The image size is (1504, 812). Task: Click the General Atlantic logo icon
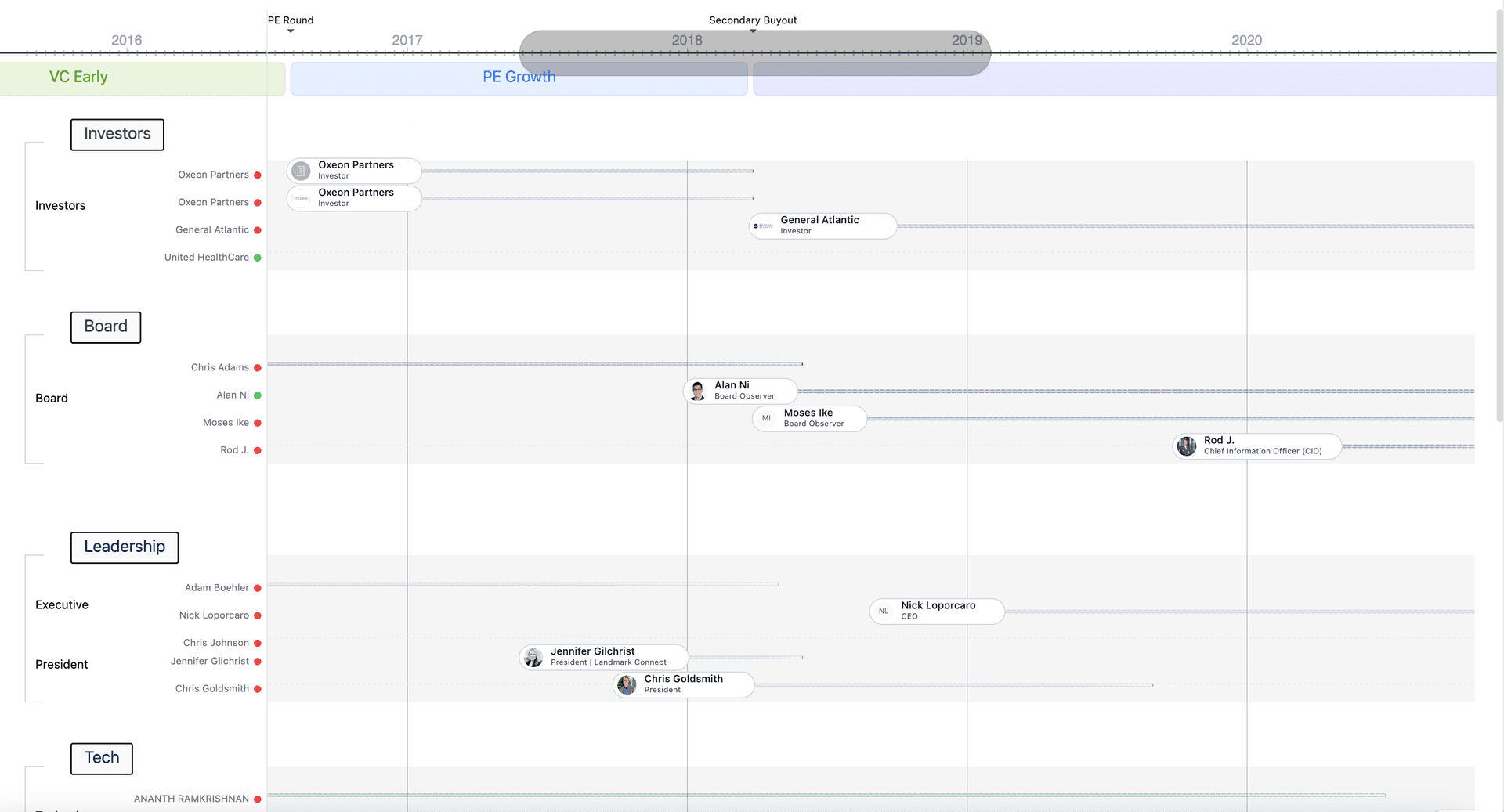click(763, 226)
